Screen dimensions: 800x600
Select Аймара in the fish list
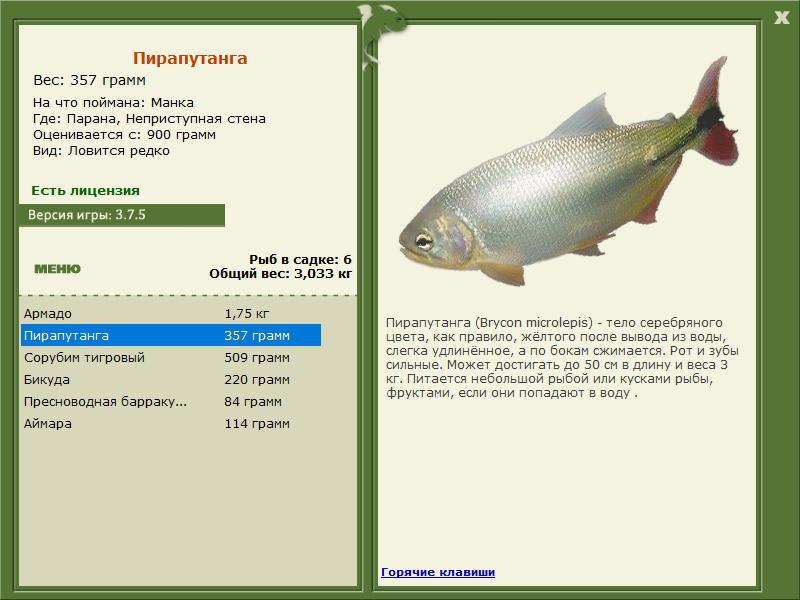(x=171, y=423)
